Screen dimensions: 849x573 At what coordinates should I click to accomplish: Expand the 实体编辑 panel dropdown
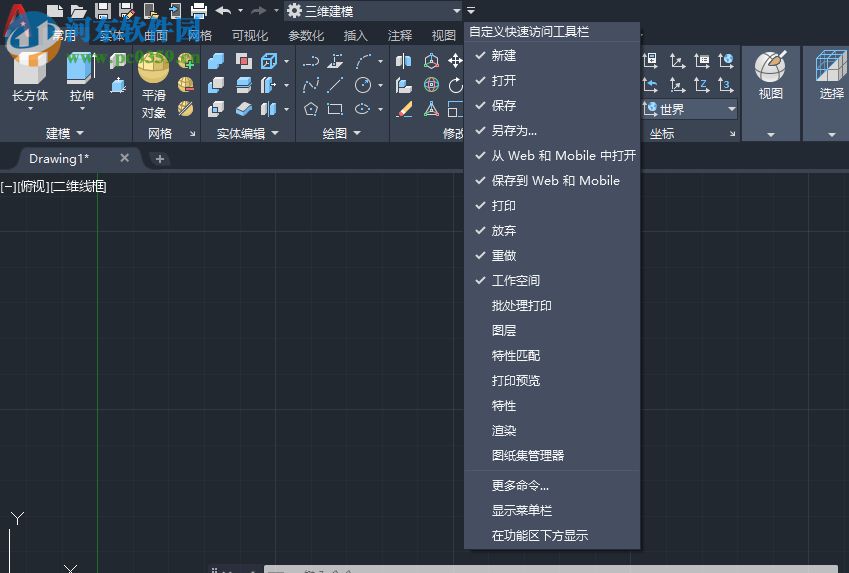pos(275,133)
